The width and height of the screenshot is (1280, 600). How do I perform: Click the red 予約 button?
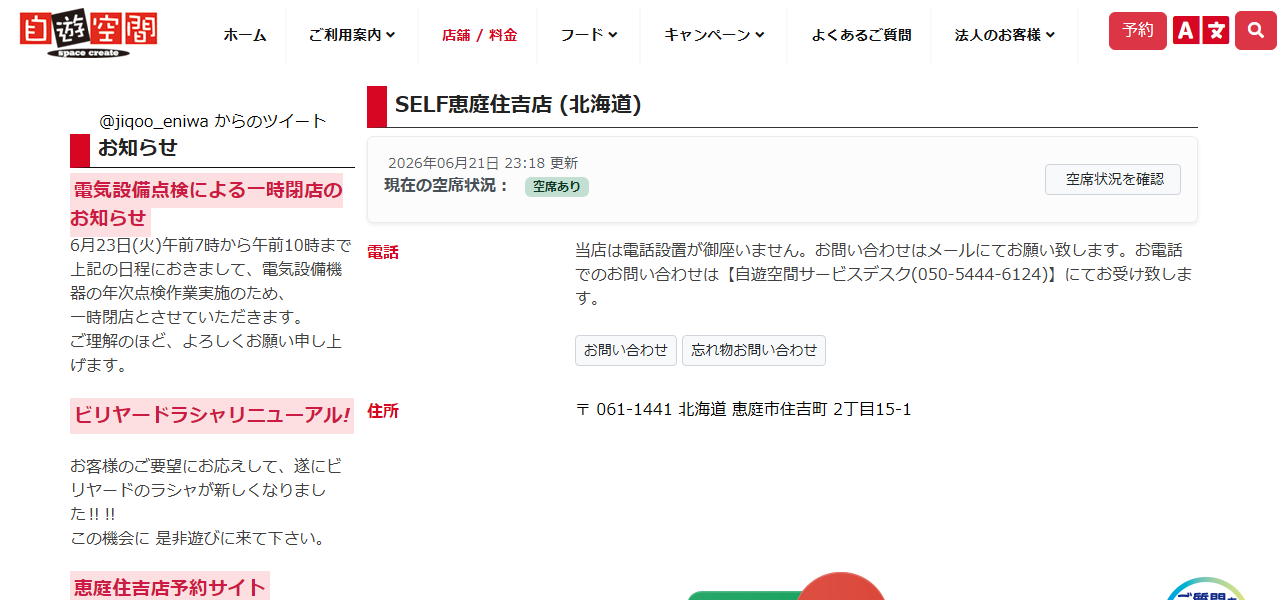1137,31
